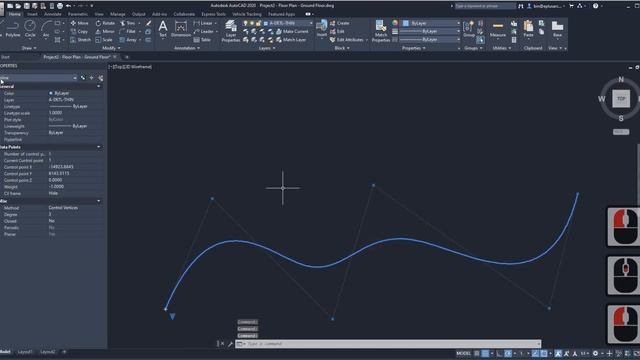The width and height of the screenshot is (640, 360).
Task: Expand the Block panel dropdown
Action: [342, 48]
